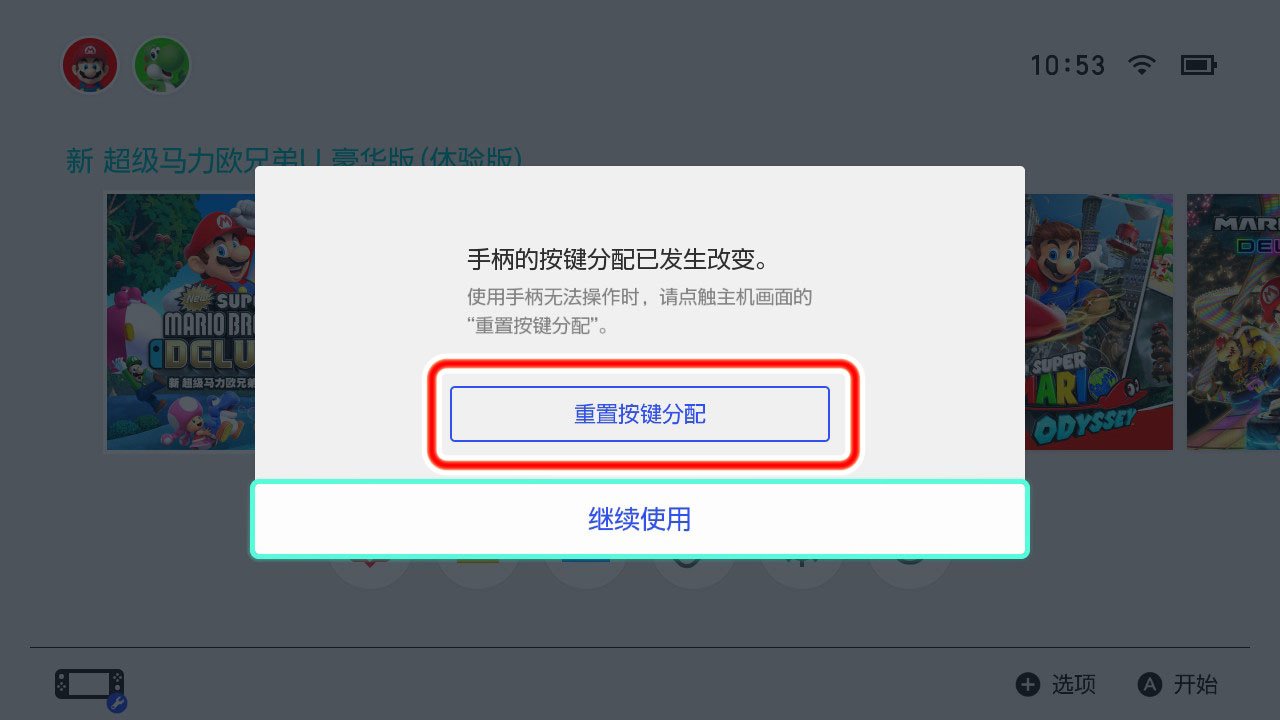Click the console icon with wrench badge
Image resolution: width=1280 pixels, height=720 pixels.
[x=90, y=687]
